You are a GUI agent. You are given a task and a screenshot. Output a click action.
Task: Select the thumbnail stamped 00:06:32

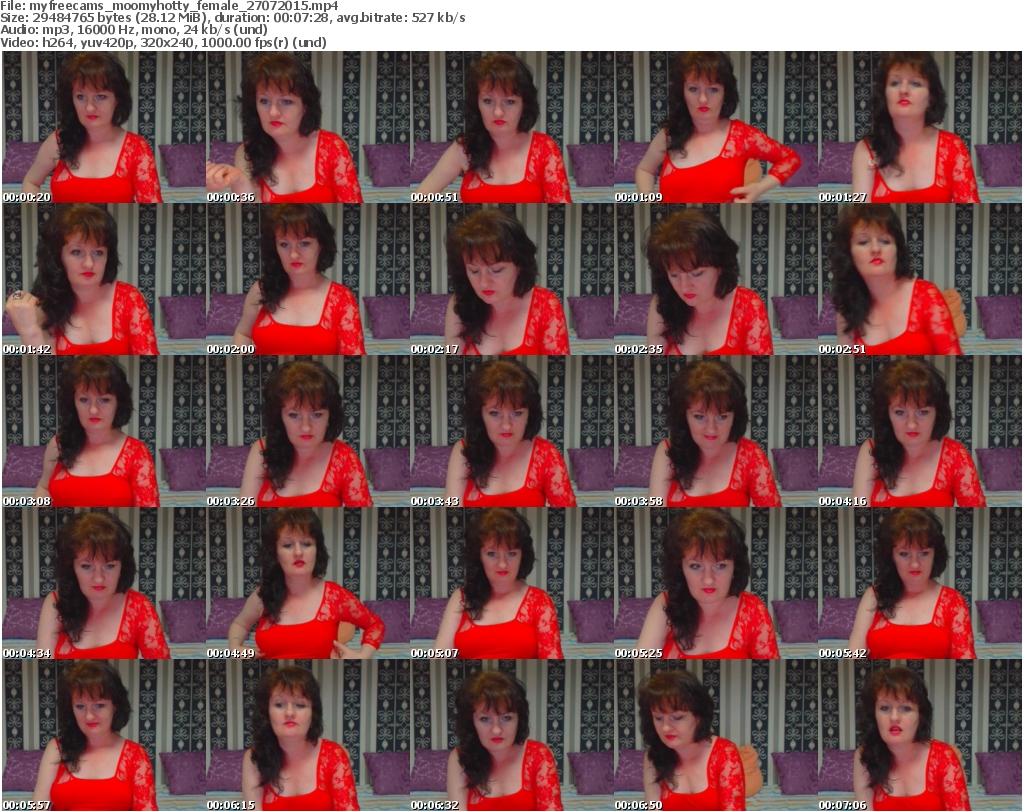[x=512, y=735]
